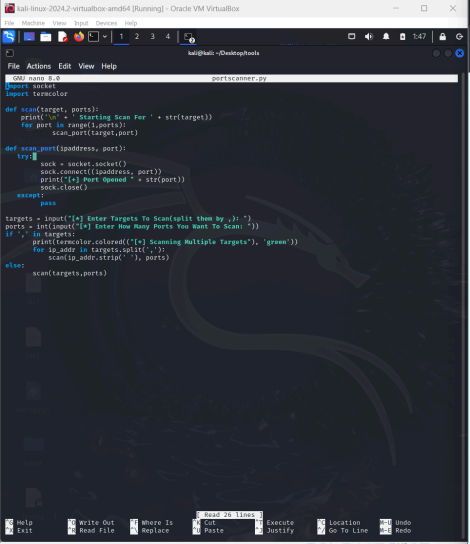
Task: Click the show desktop panel icon
Action: [x=29, y=36]
